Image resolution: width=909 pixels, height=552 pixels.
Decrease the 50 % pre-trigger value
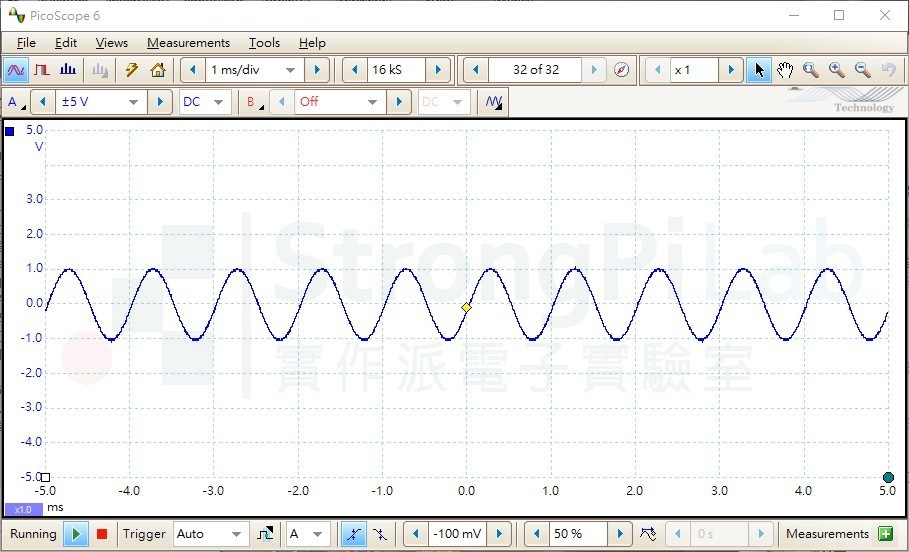tap(537, 534)
